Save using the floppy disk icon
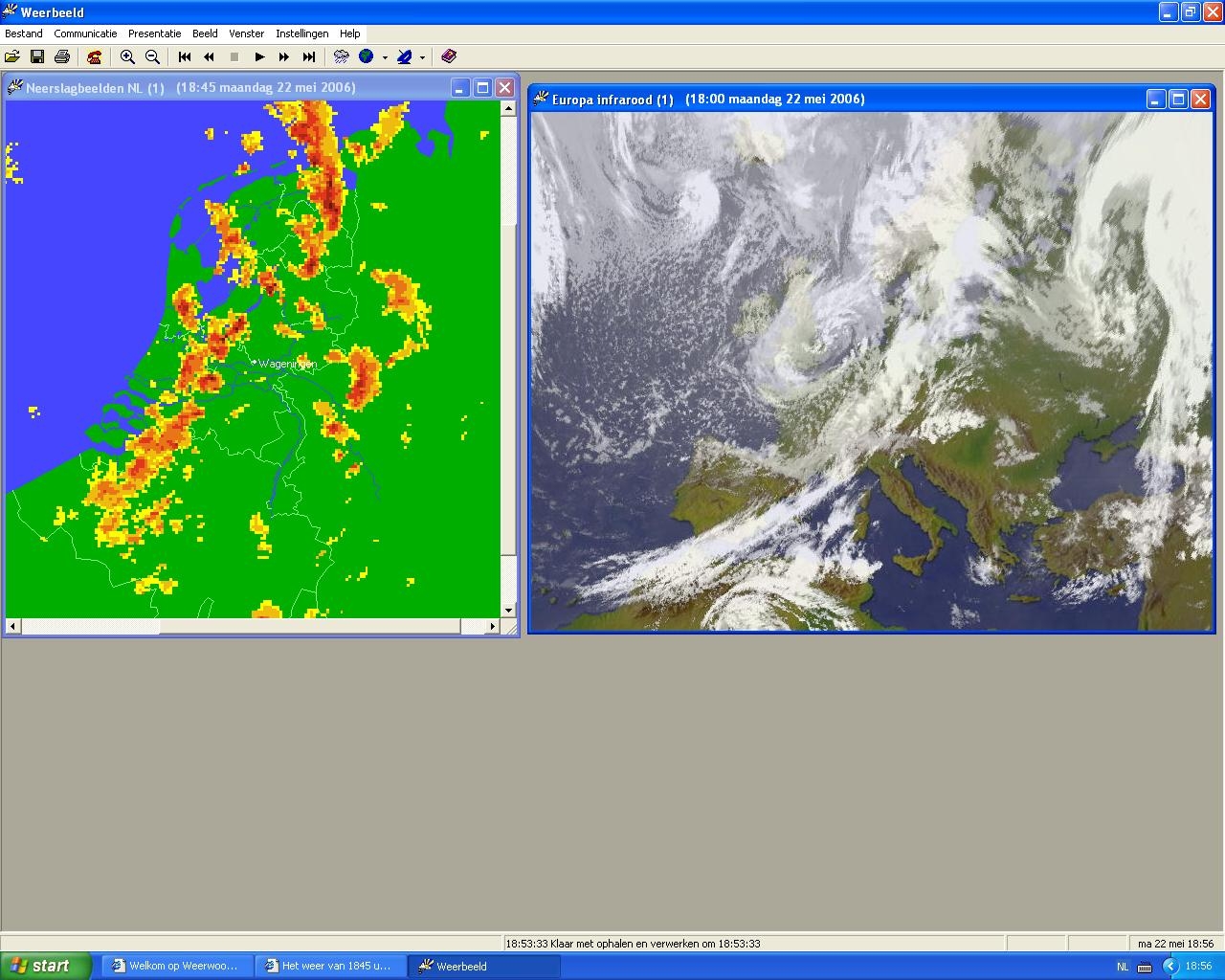Image resolution: width=1225 pixels, height=980 pixels. pos(37,57)
